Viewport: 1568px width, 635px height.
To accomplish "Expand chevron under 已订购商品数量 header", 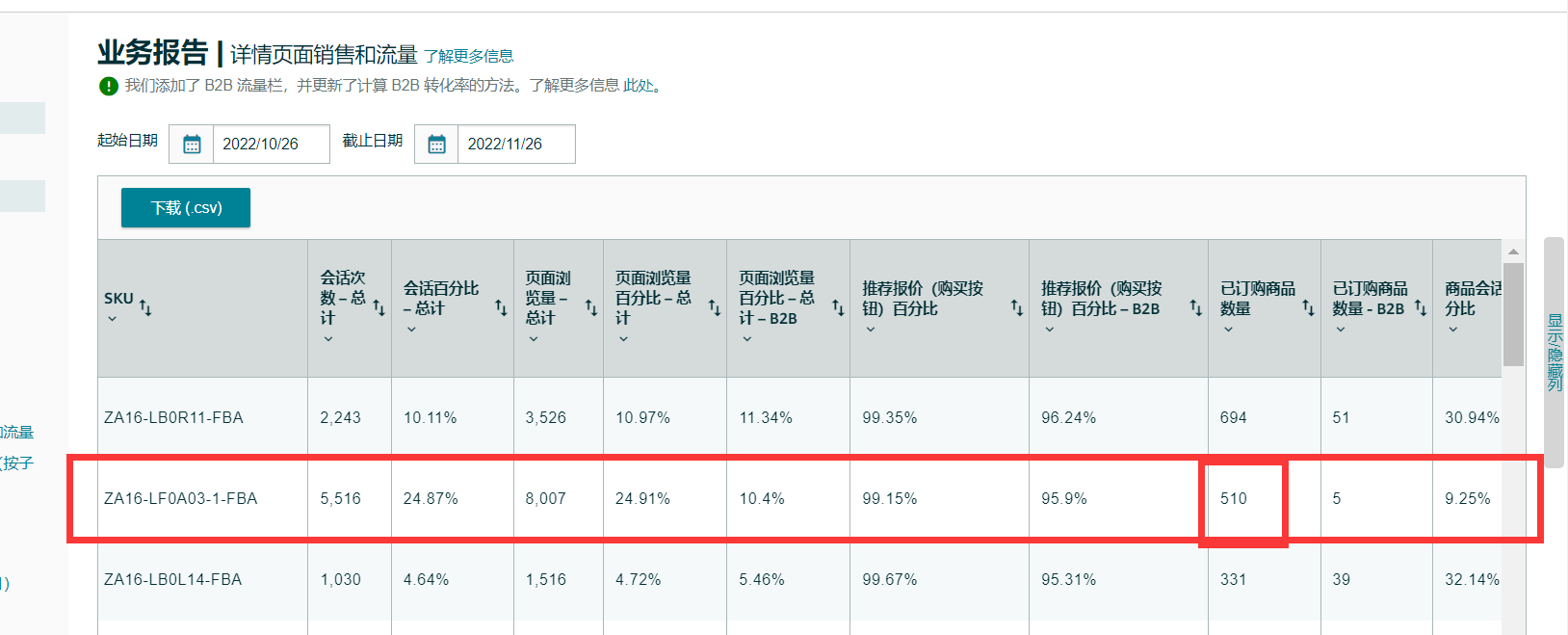I will 1228,330.
